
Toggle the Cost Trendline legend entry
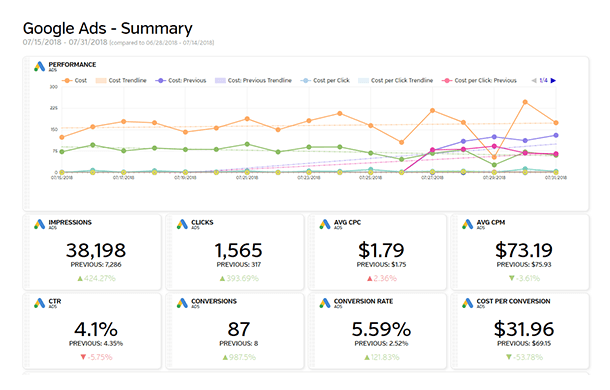[121, 81]
